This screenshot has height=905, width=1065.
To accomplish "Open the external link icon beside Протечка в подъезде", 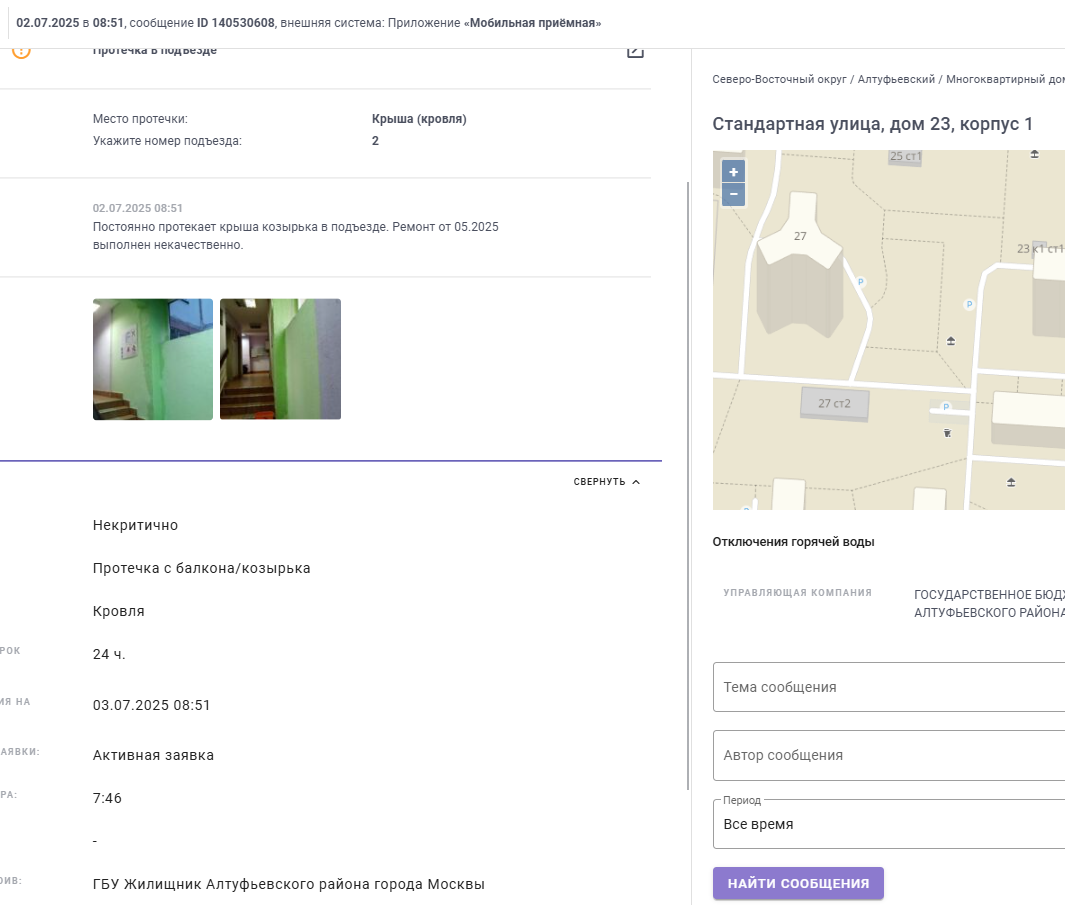I will point(635,52).
